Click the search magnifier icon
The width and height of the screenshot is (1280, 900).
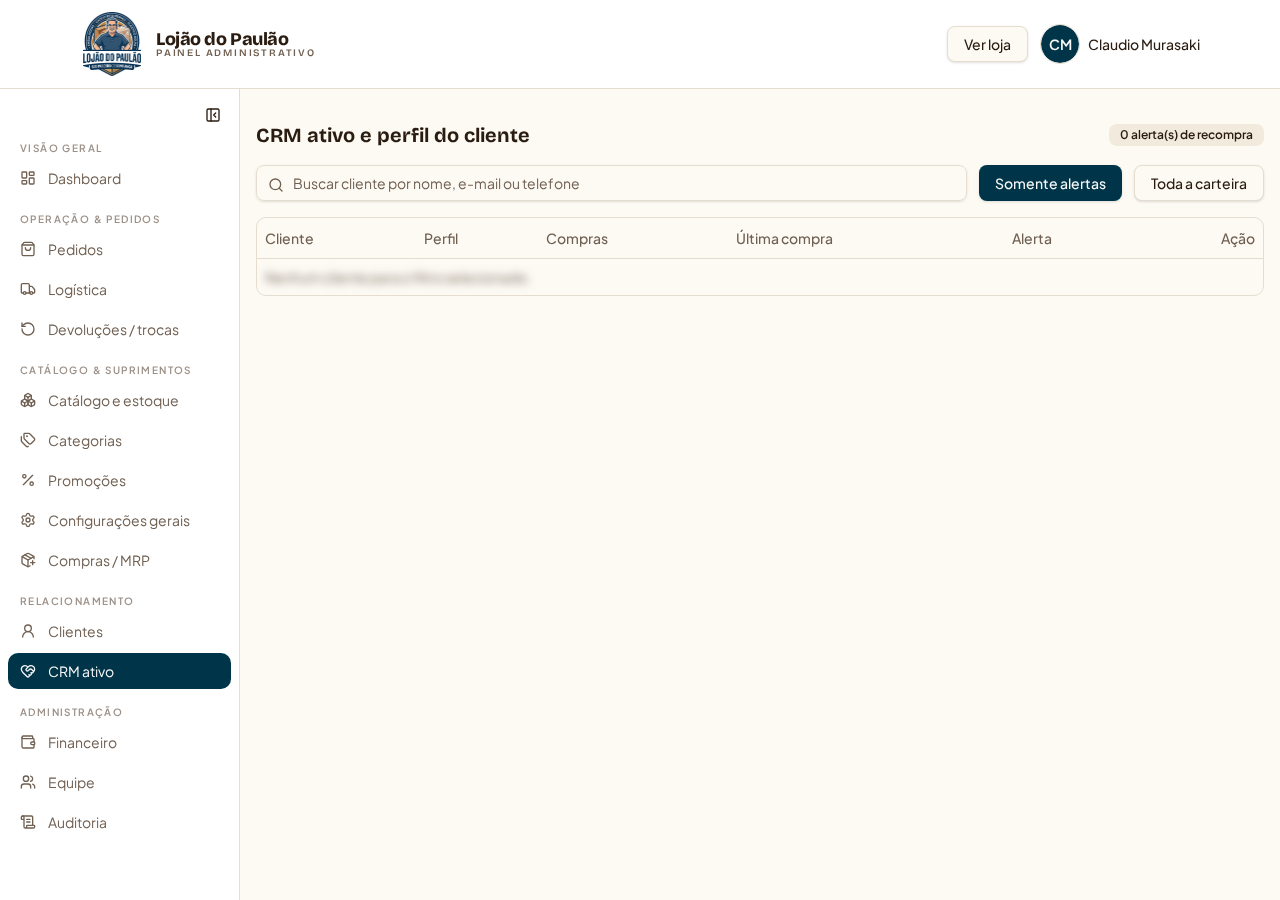pos(276,184)
